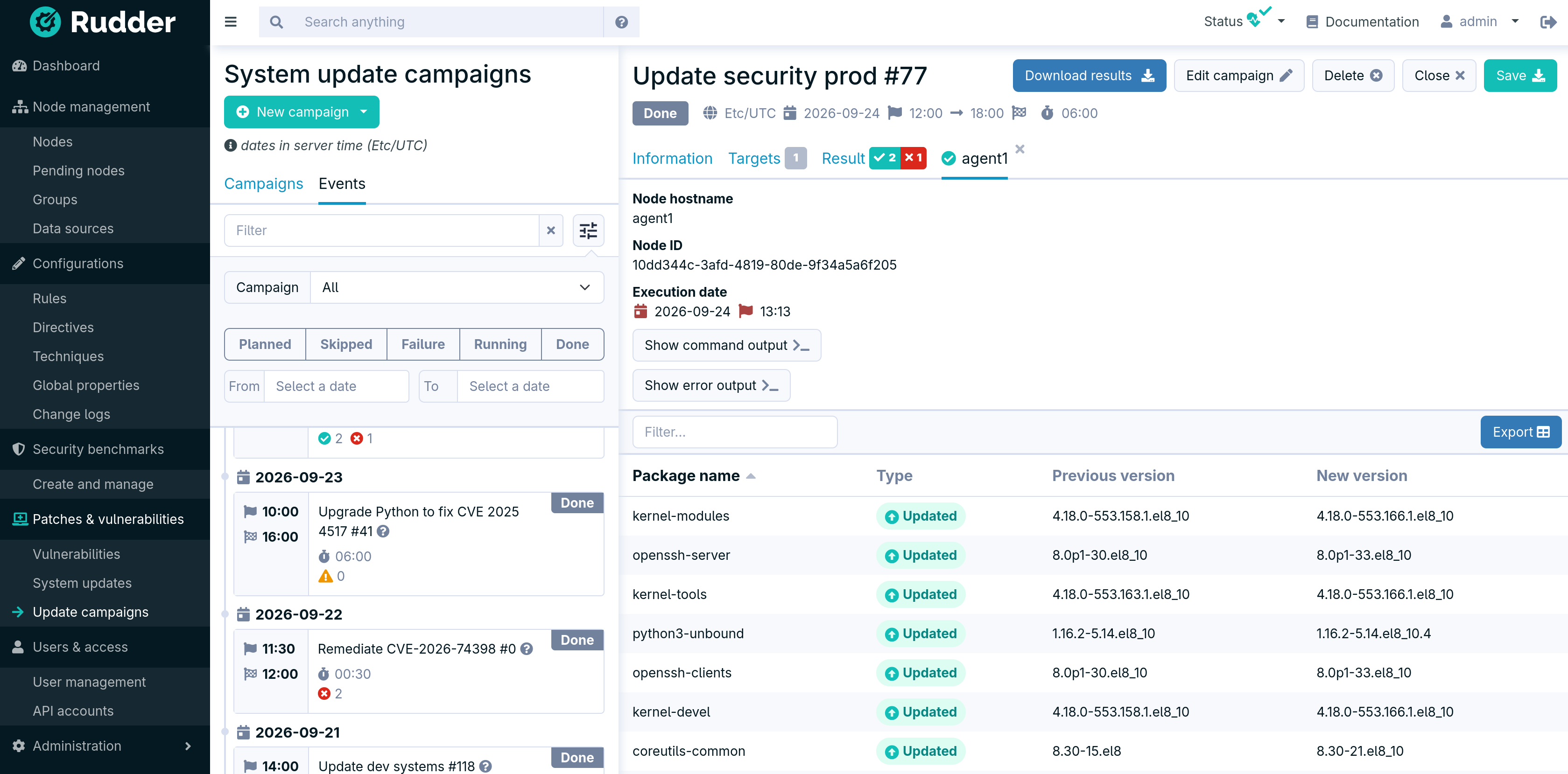The image size is (1568, 774).
Task: Click the Download results button
Action: 1089,76
